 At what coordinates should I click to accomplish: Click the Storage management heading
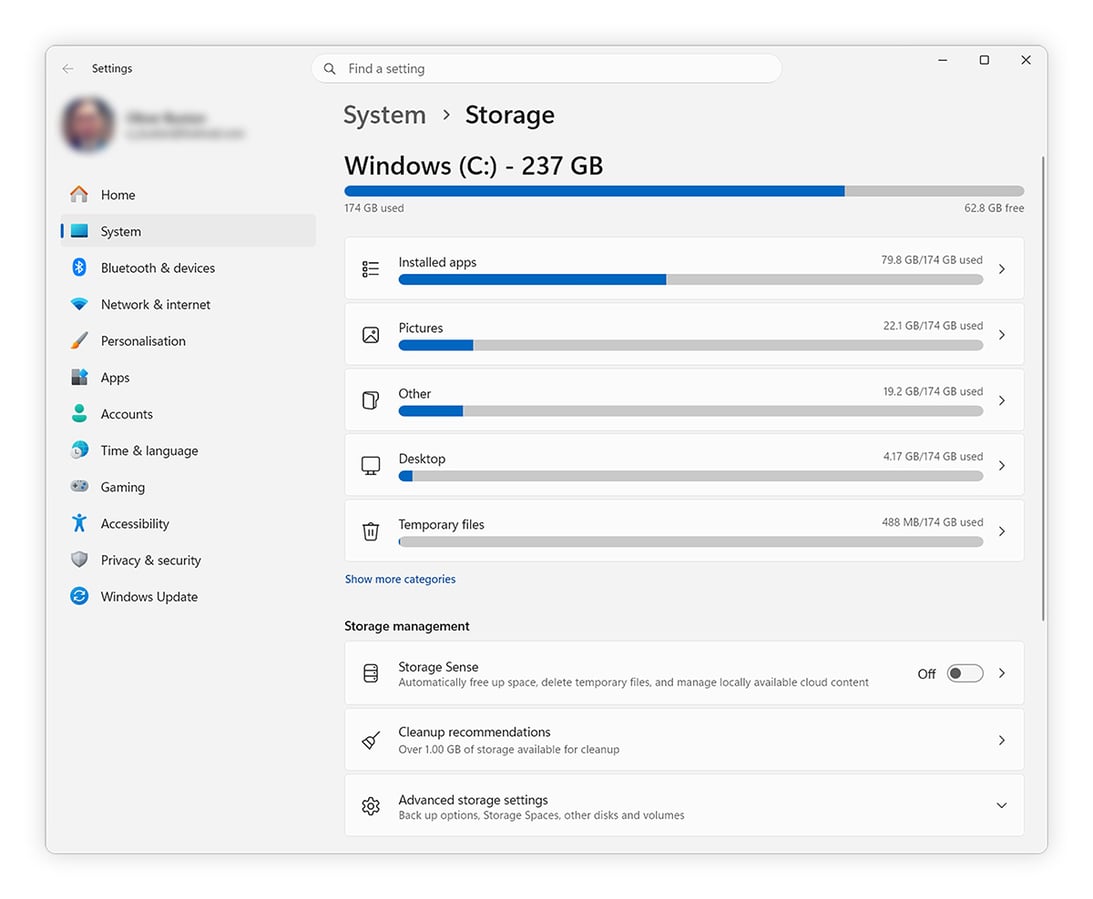point(406,626)
